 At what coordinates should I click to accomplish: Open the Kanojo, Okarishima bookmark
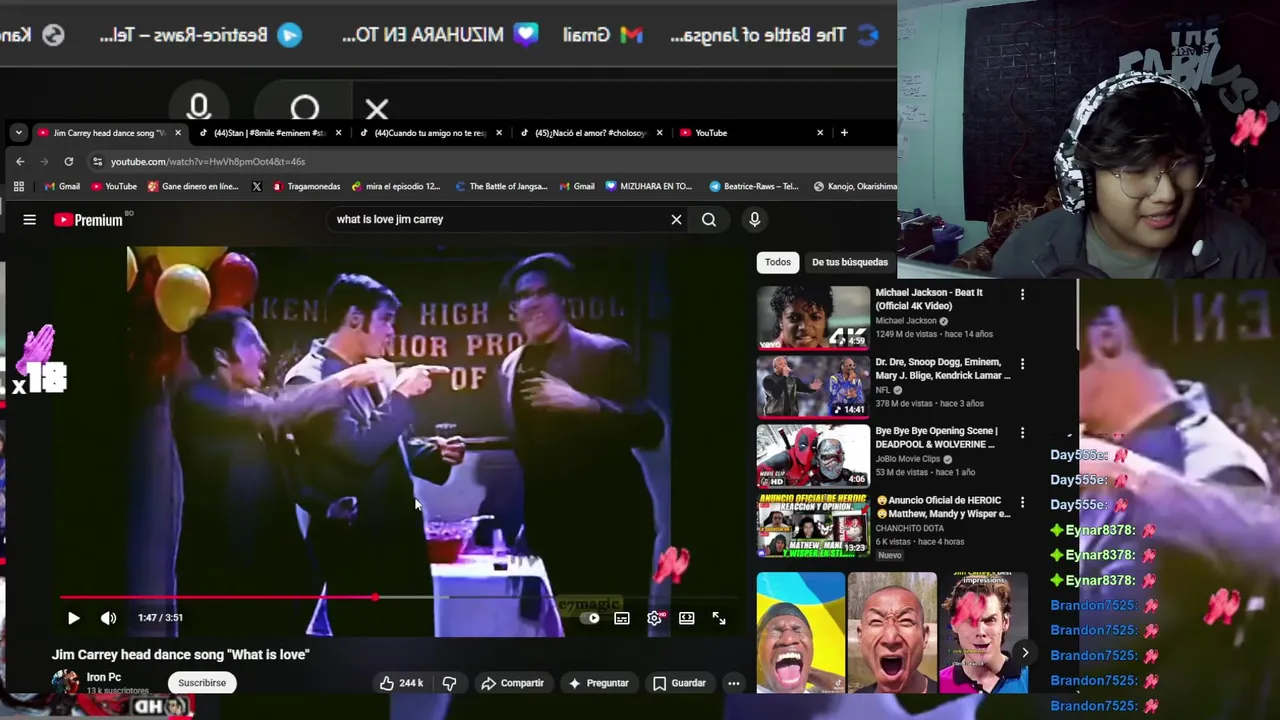[855, 186]
